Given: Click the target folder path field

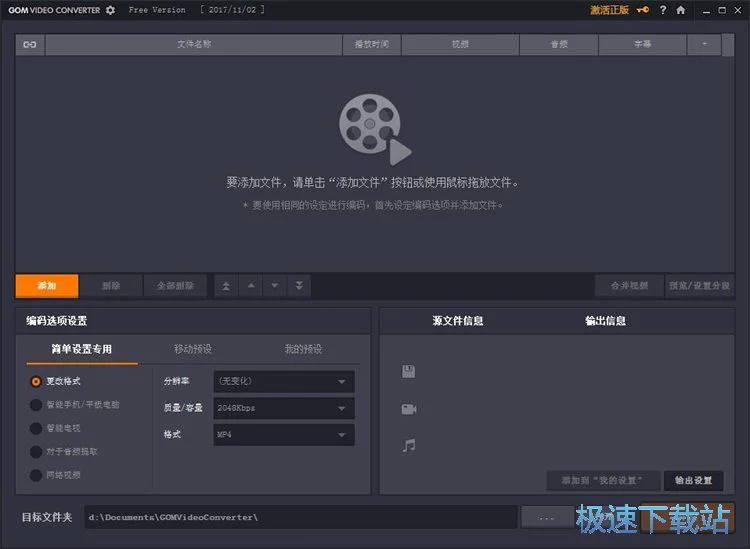Looking at the screenshot, I should (x=301, y=517).
